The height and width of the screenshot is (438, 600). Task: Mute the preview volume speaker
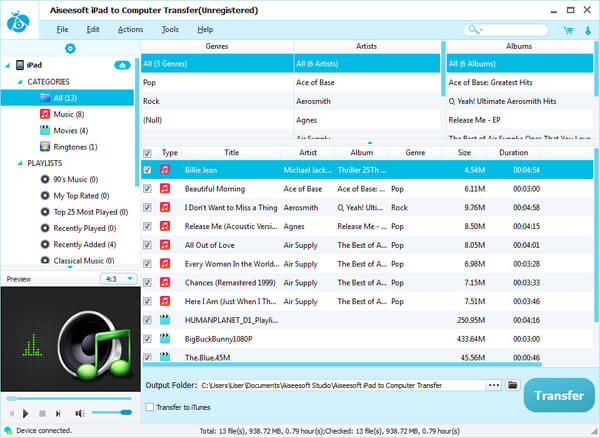[80, 413]
